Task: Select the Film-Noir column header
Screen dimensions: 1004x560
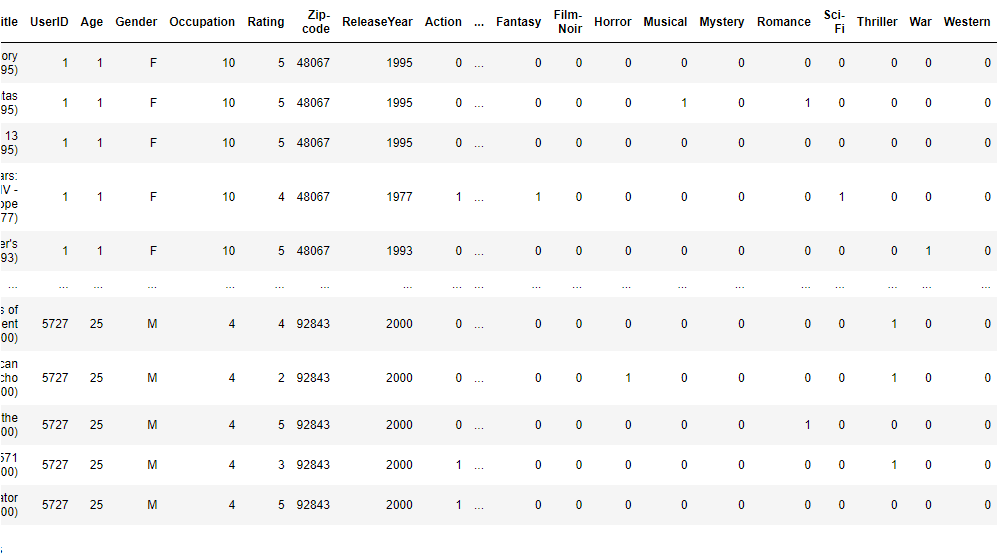Action: pyautogui.click(x=568, y=22)
